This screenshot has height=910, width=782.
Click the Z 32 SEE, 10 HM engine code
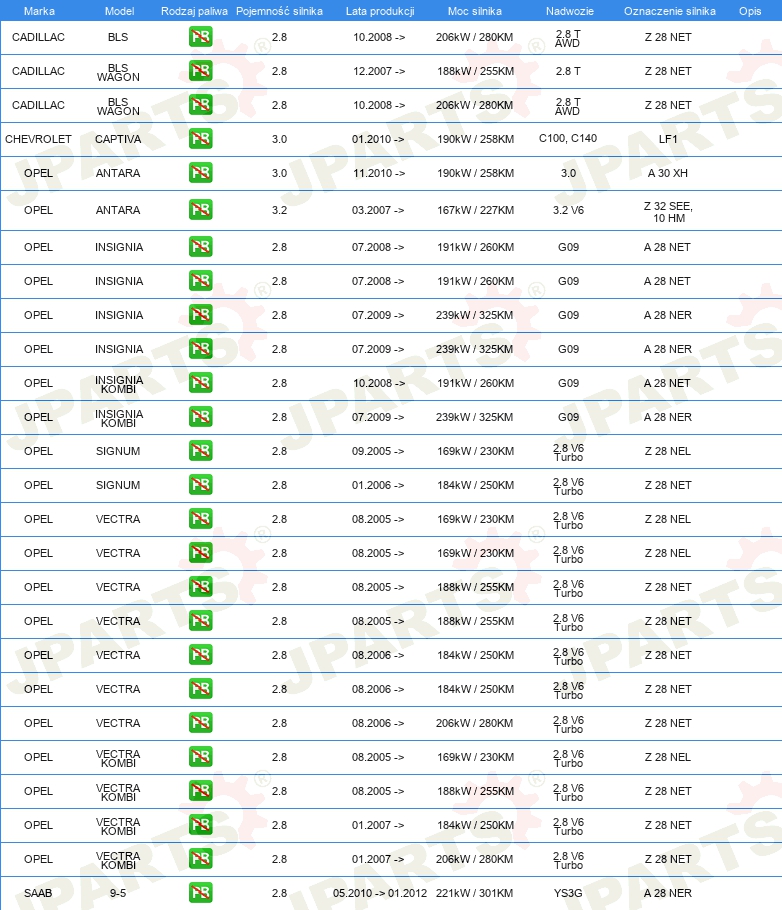coord(668,212)
